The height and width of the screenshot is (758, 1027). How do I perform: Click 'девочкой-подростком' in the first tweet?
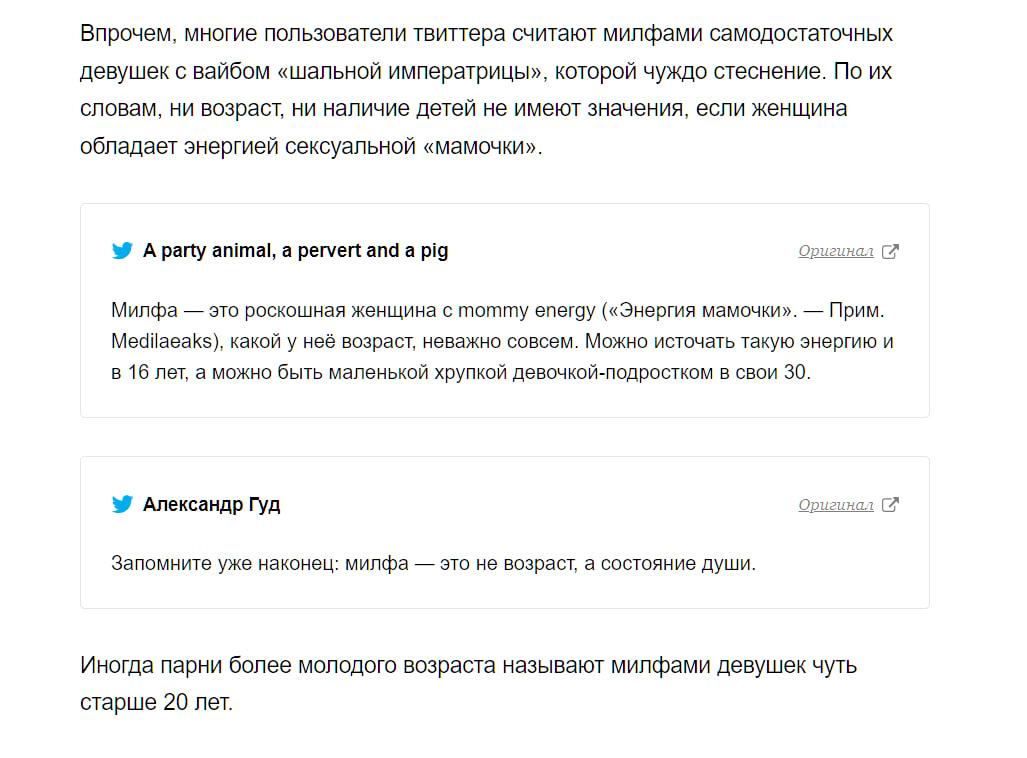pos(613,372)
